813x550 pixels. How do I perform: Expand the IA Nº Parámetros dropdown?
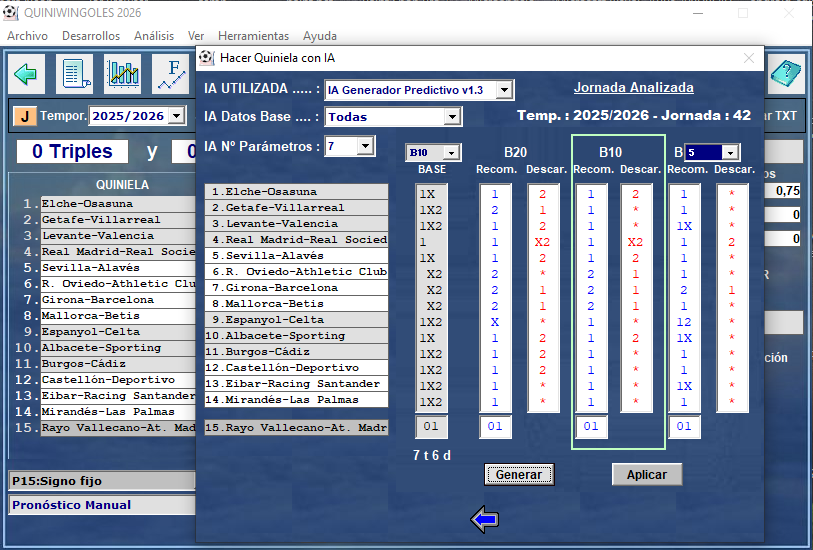coord(365,146)
